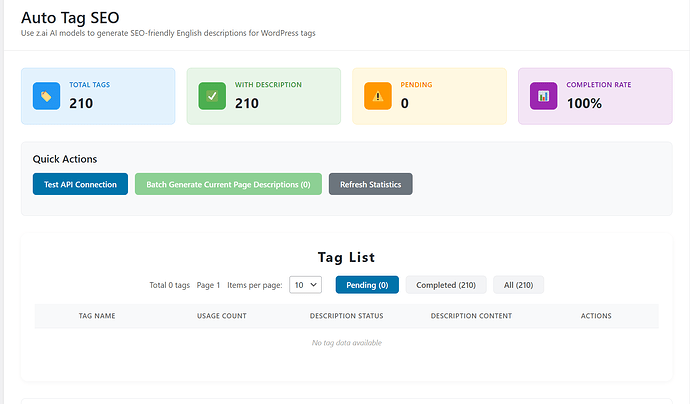Screen dimensions: 690x404
Task: Click the Tag Name column header
Action: 97,316
